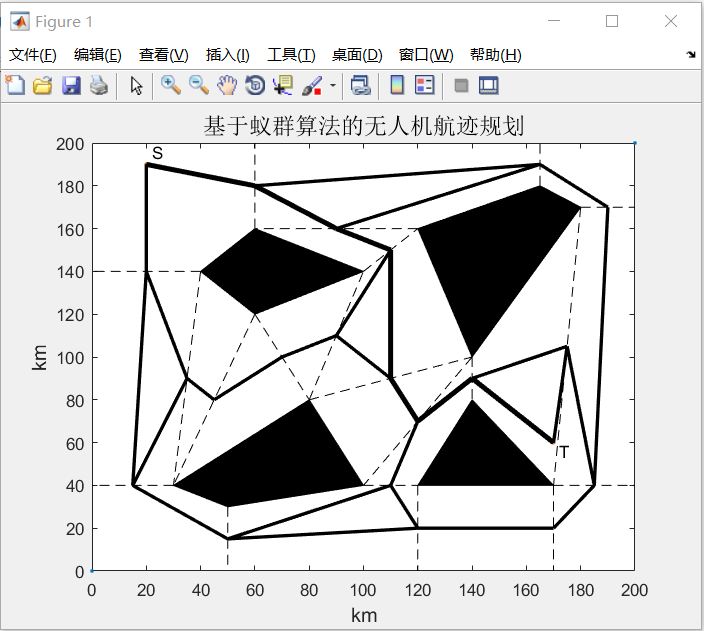
Task: Select the Data Cursor tool
Action: pyautogui.click(x=283, y=85)
